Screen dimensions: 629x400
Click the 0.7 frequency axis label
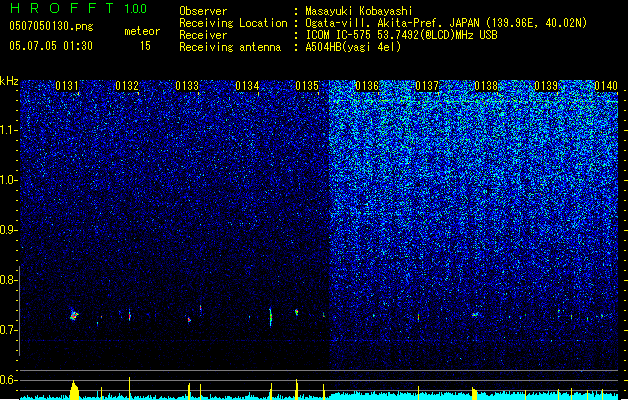tap(8, 330)
